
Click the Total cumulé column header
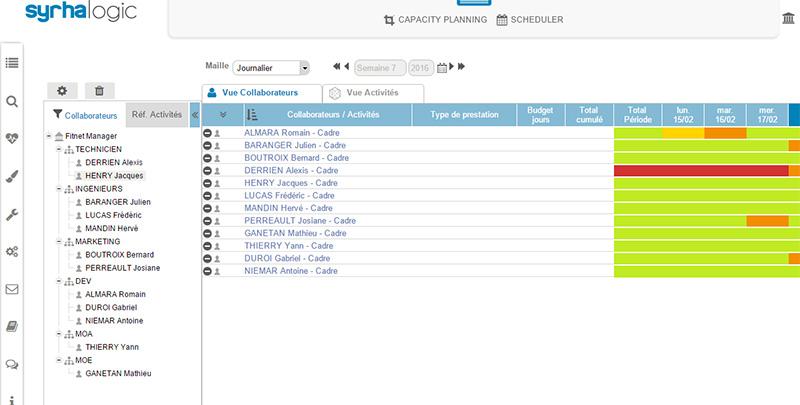click(589, 115)
